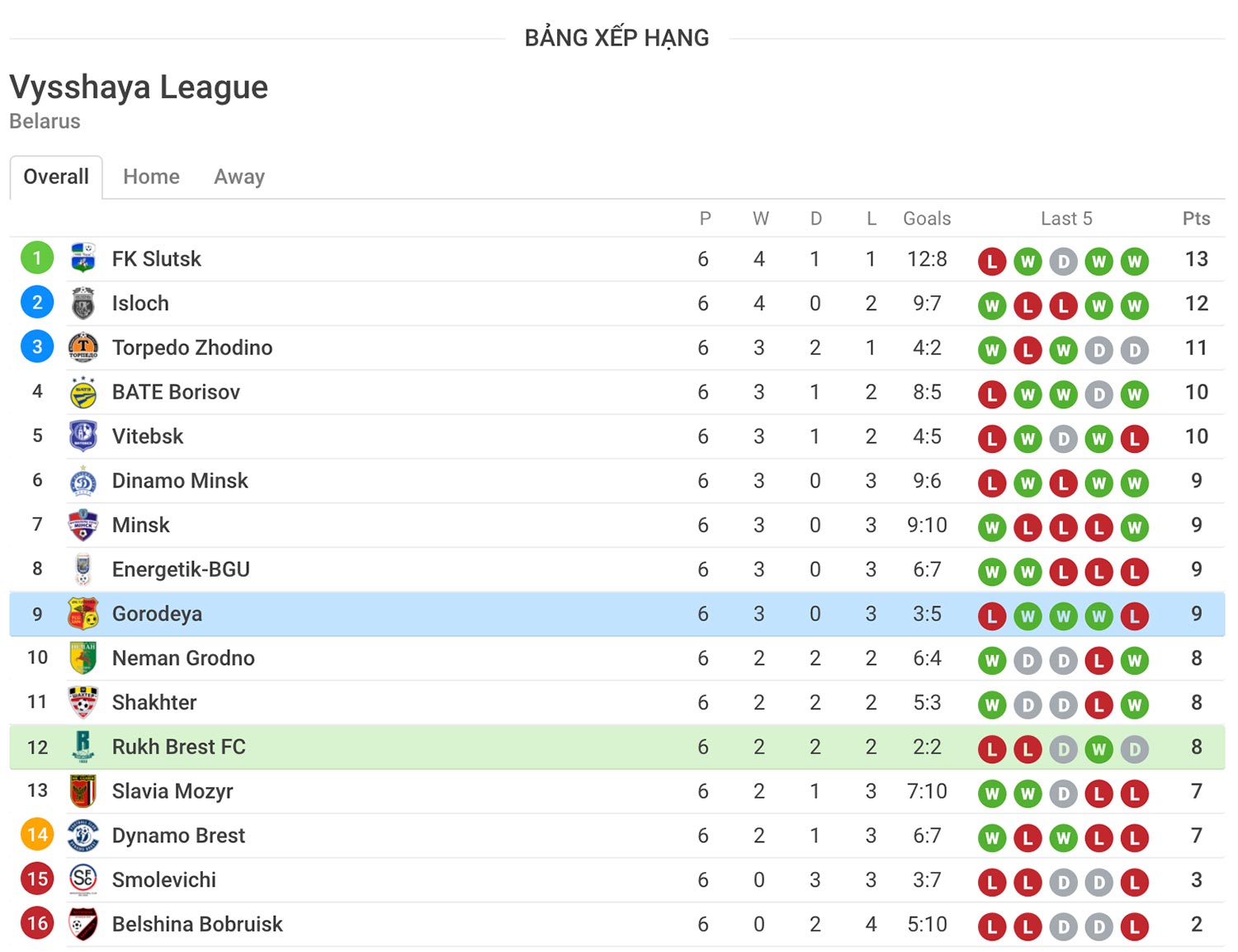The width and height of the screenshot is (1238, 952).
Task: Click the FK Slutsk club crest
Action: tap(83, 258)
